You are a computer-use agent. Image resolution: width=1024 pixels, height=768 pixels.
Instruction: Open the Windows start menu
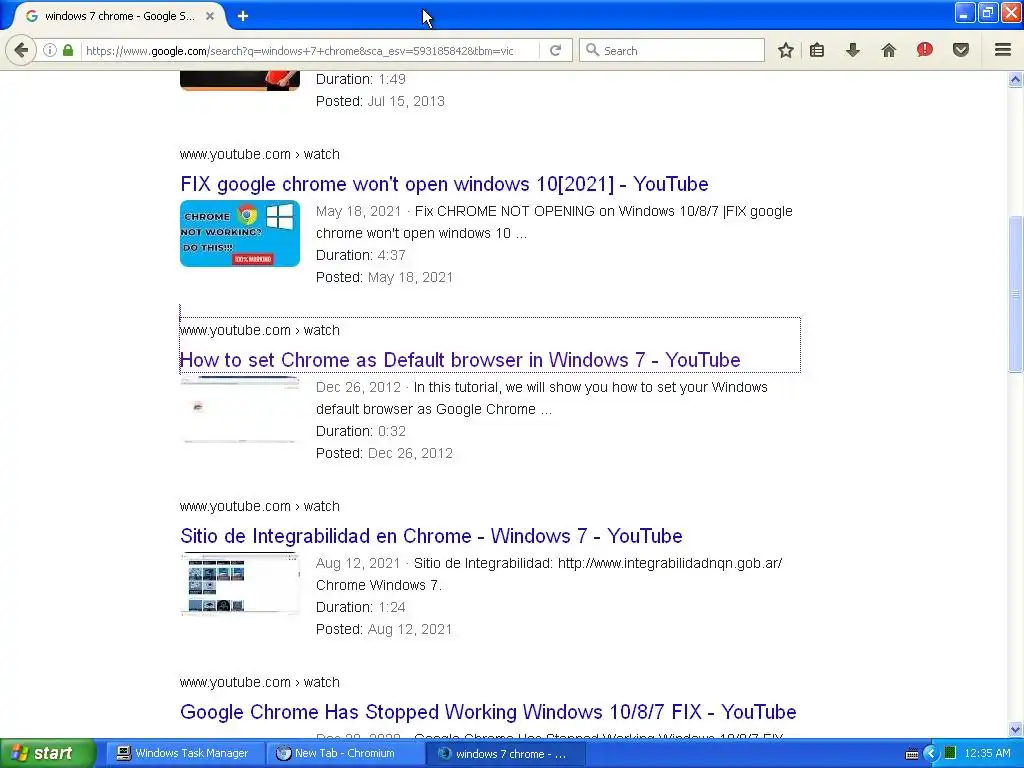point(48,754)
